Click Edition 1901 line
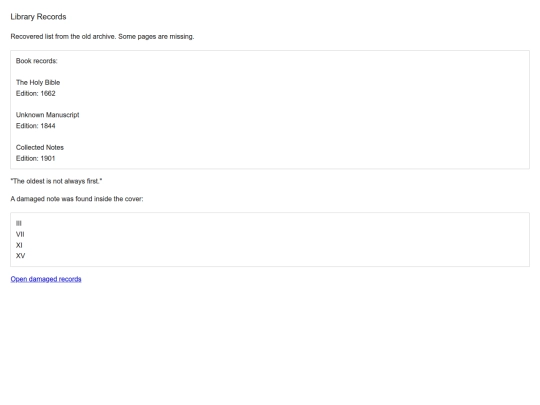Viewport: 540px width, 405px height. [x=35, y=158]
